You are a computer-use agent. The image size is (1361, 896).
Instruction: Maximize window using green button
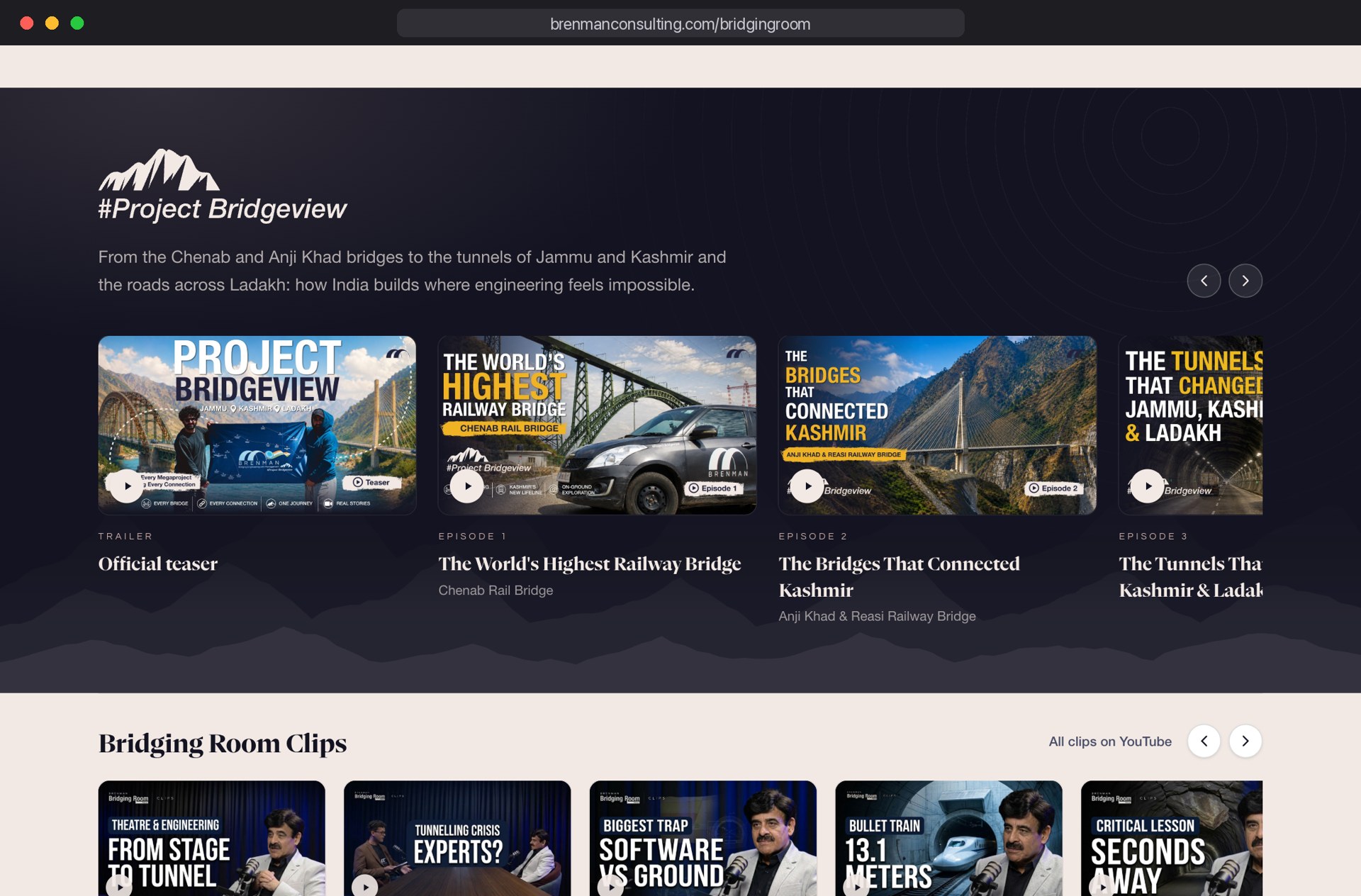[77, 23]
